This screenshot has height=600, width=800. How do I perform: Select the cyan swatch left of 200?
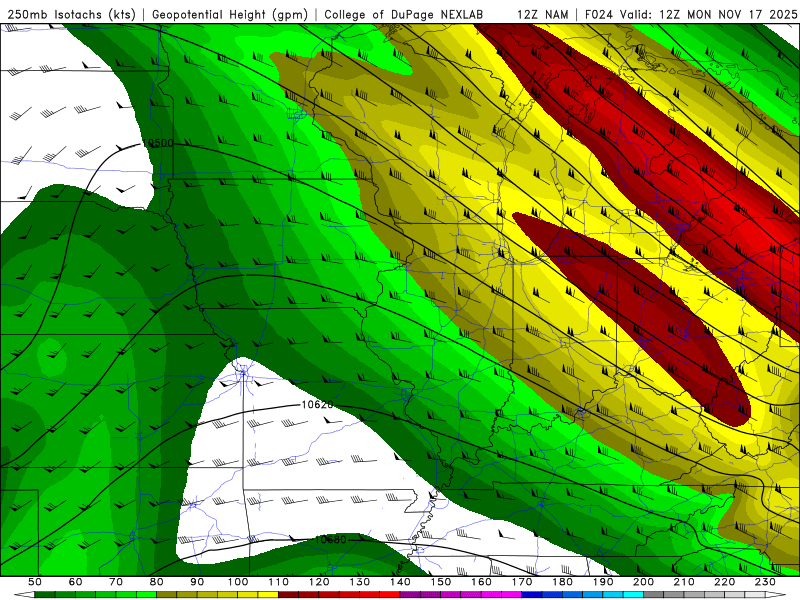click(633, 595)
